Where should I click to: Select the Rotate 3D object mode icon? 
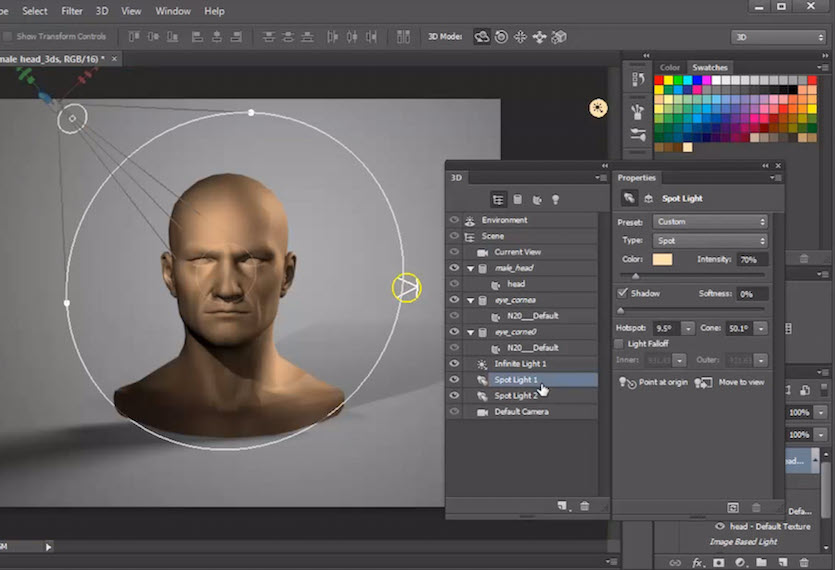pos(481,37)
